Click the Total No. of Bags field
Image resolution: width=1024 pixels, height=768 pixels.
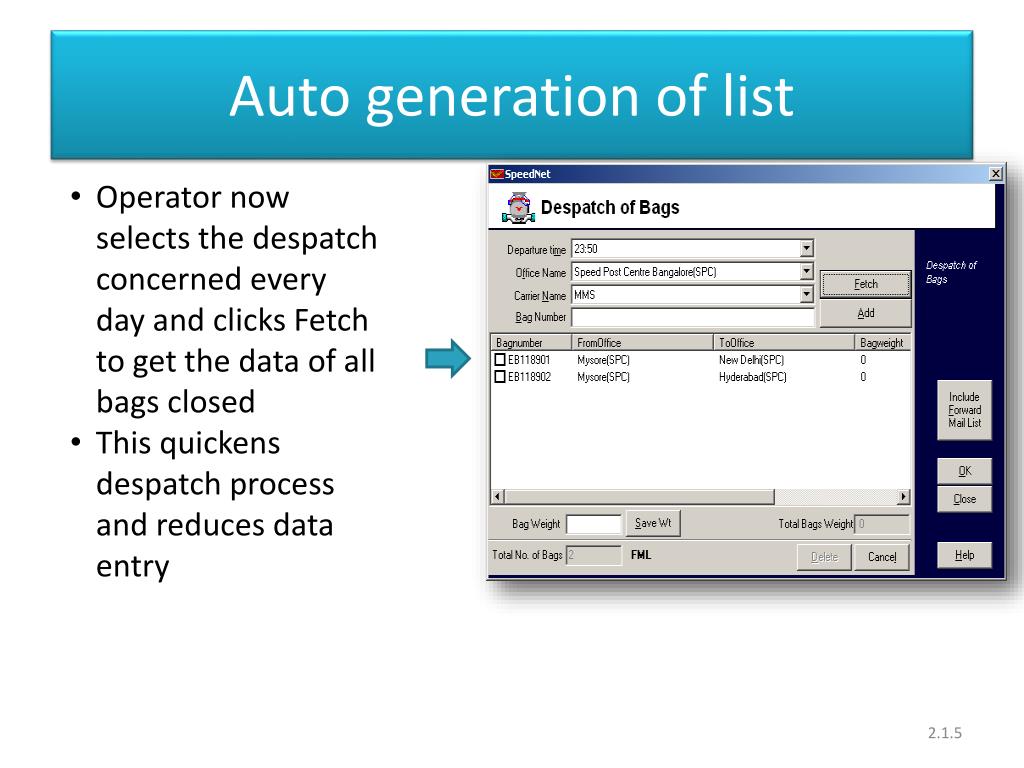coord(594,555)
